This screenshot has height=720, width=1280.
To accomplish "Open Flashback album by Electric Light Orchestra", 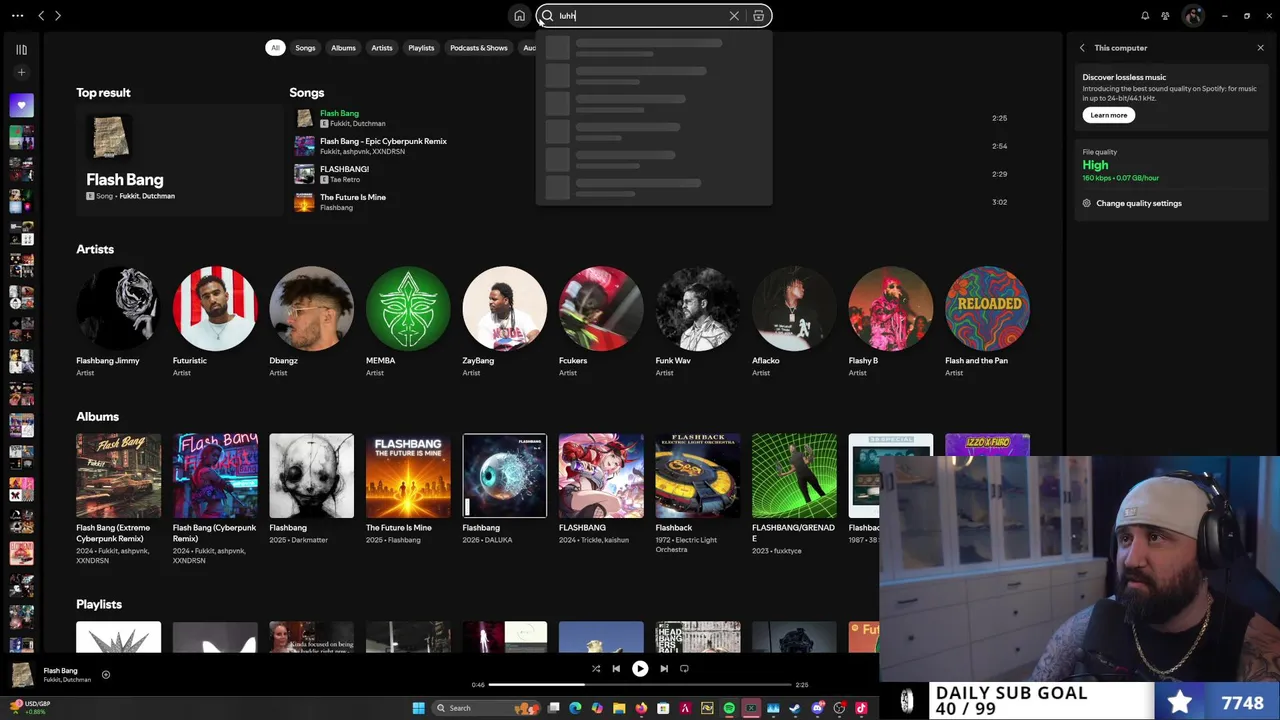I will pos(698,495).
